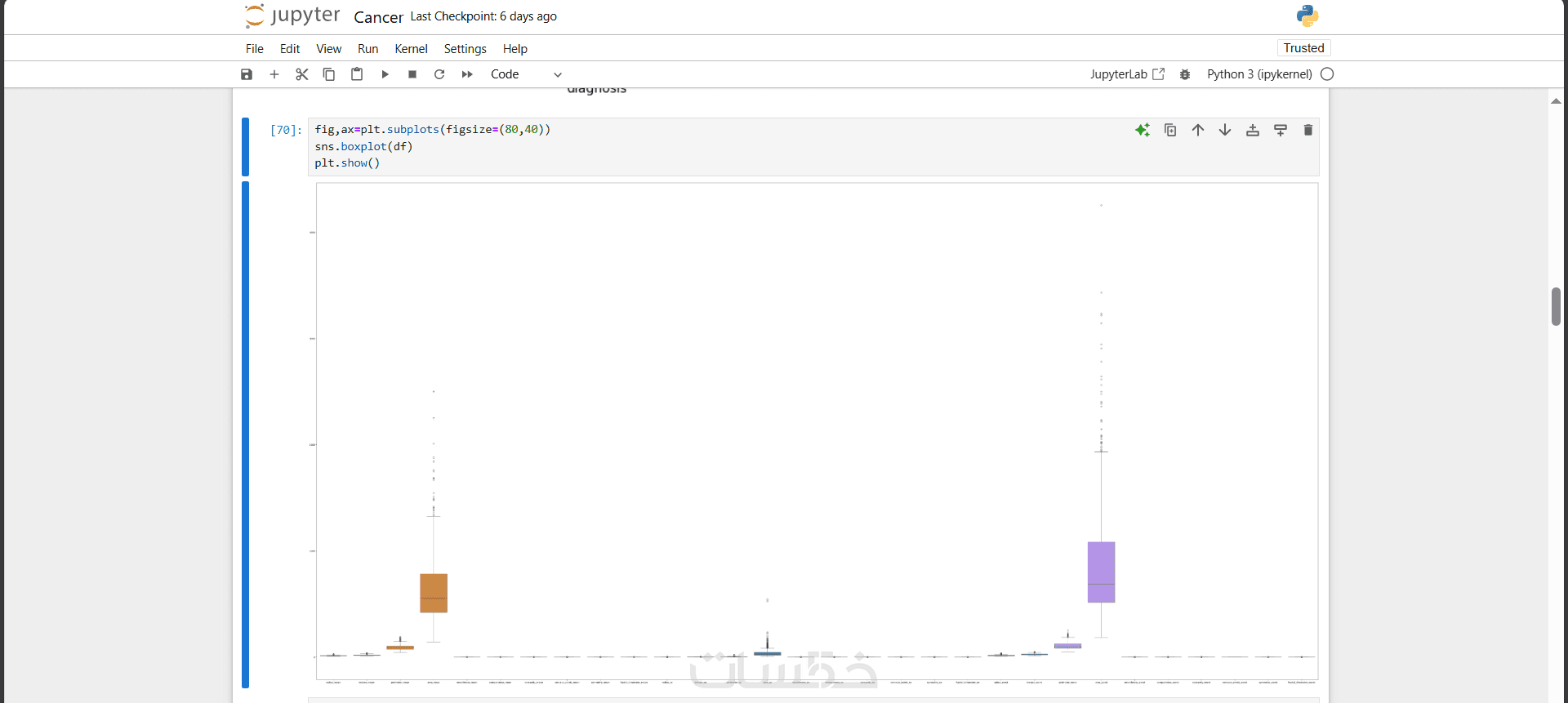Save the notebook with the floppy disk icon

[x=247, y=74]
